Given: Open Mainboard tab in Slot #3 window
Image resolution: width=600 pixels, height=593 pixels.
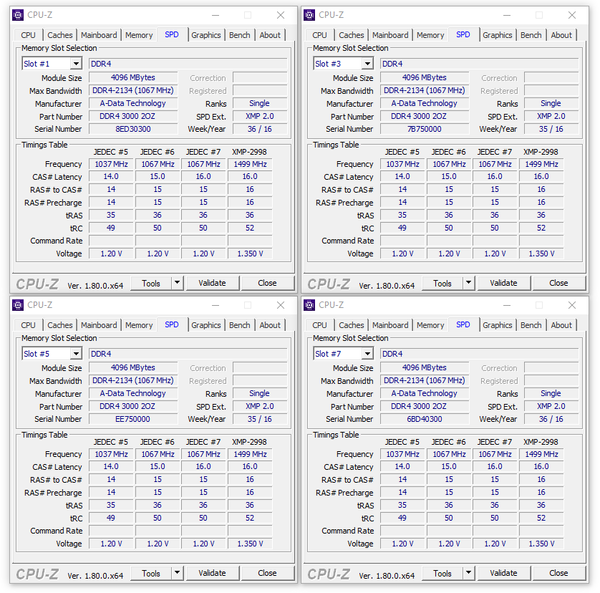Looking at the screenshot, I should pos(390,35).
